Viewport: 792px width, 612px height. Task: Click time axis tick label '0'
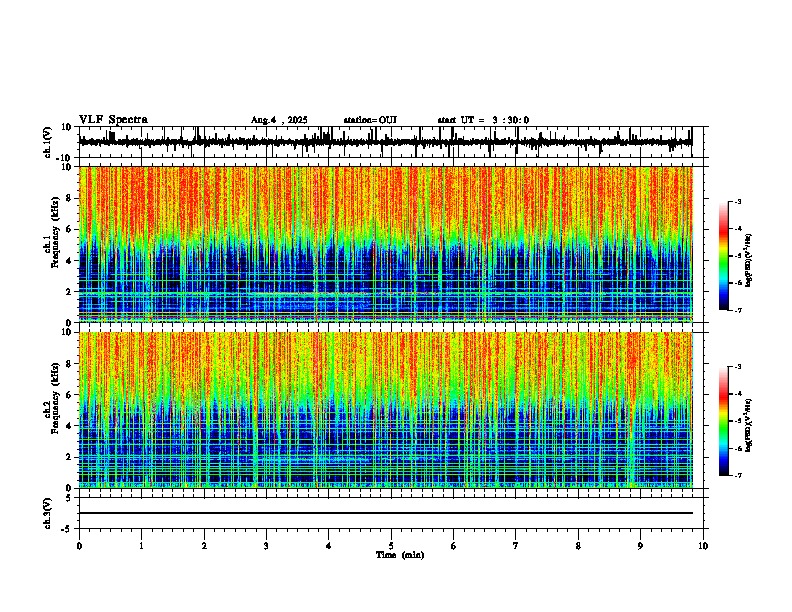(x=79, y=546)
